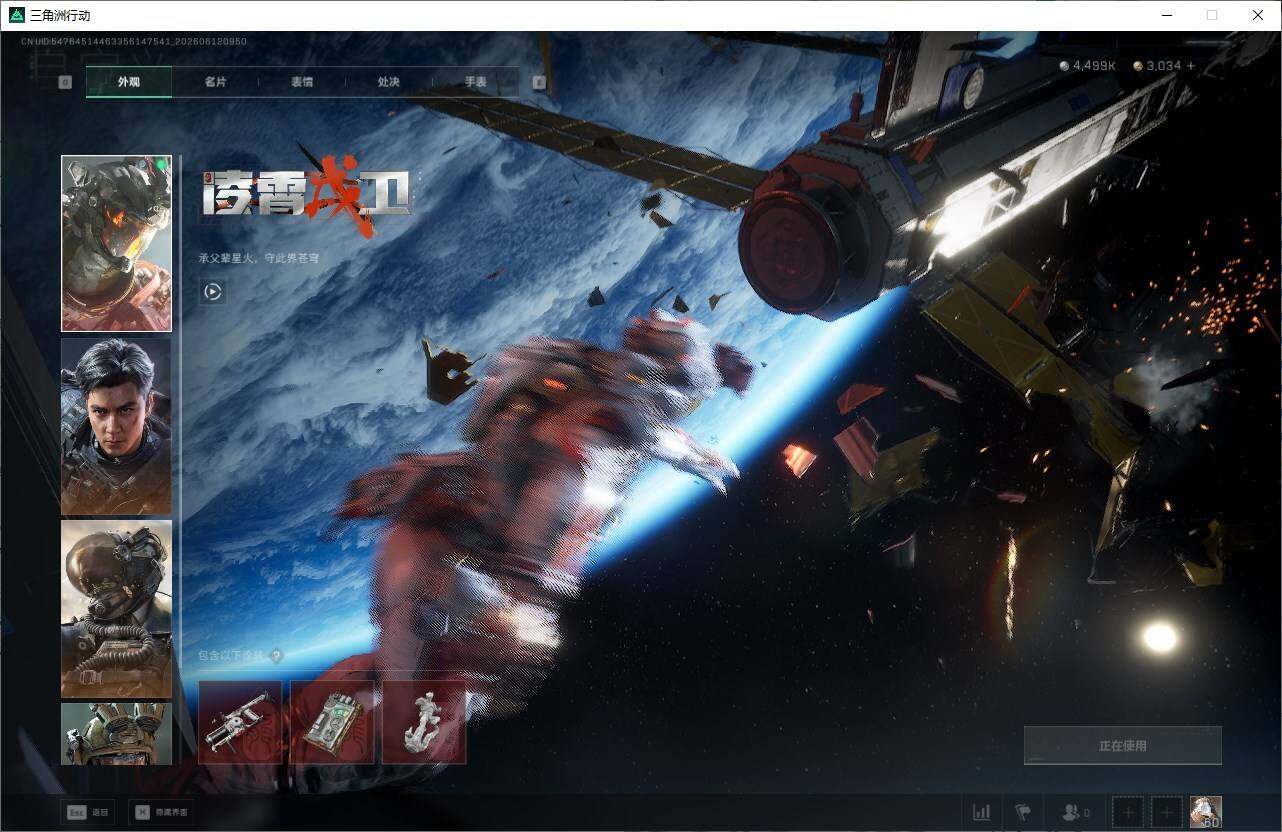
Task: Click the E key next-tab icon
Action: [x=540, y=82]
